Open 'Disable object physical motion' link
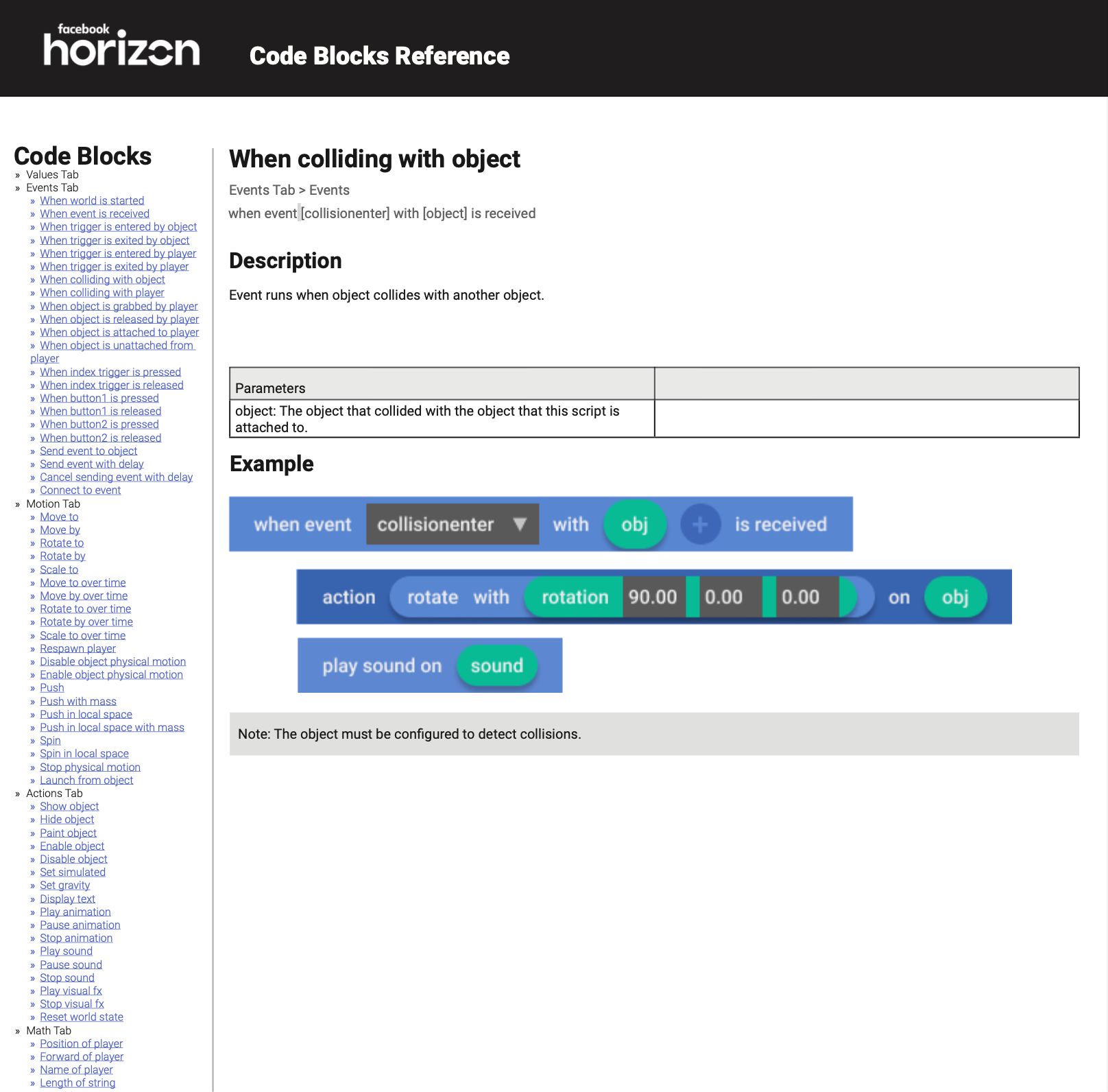This screenshot has height=1092, width=1108. (113, 661)
